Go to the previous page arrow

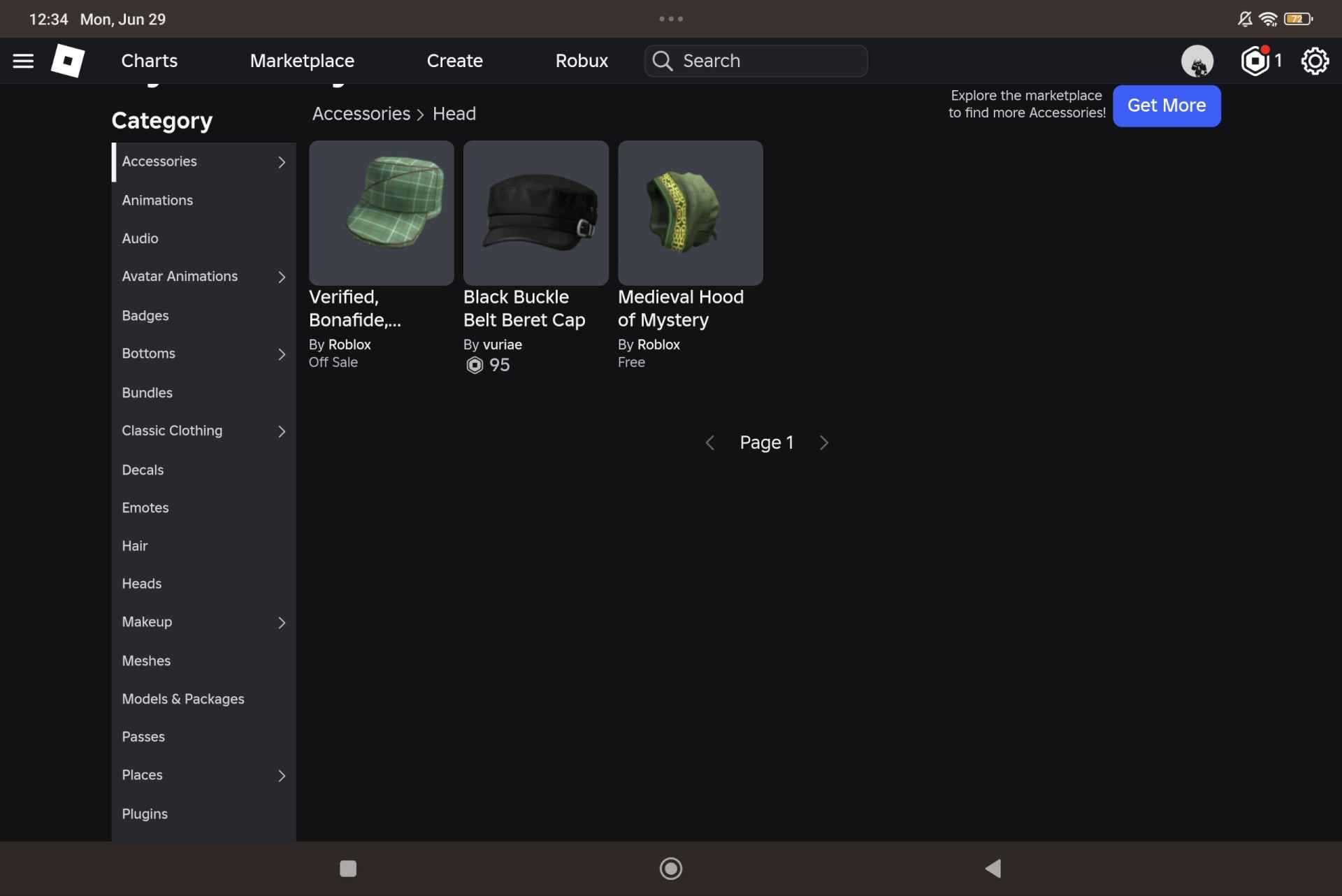[x=709, y=442]
